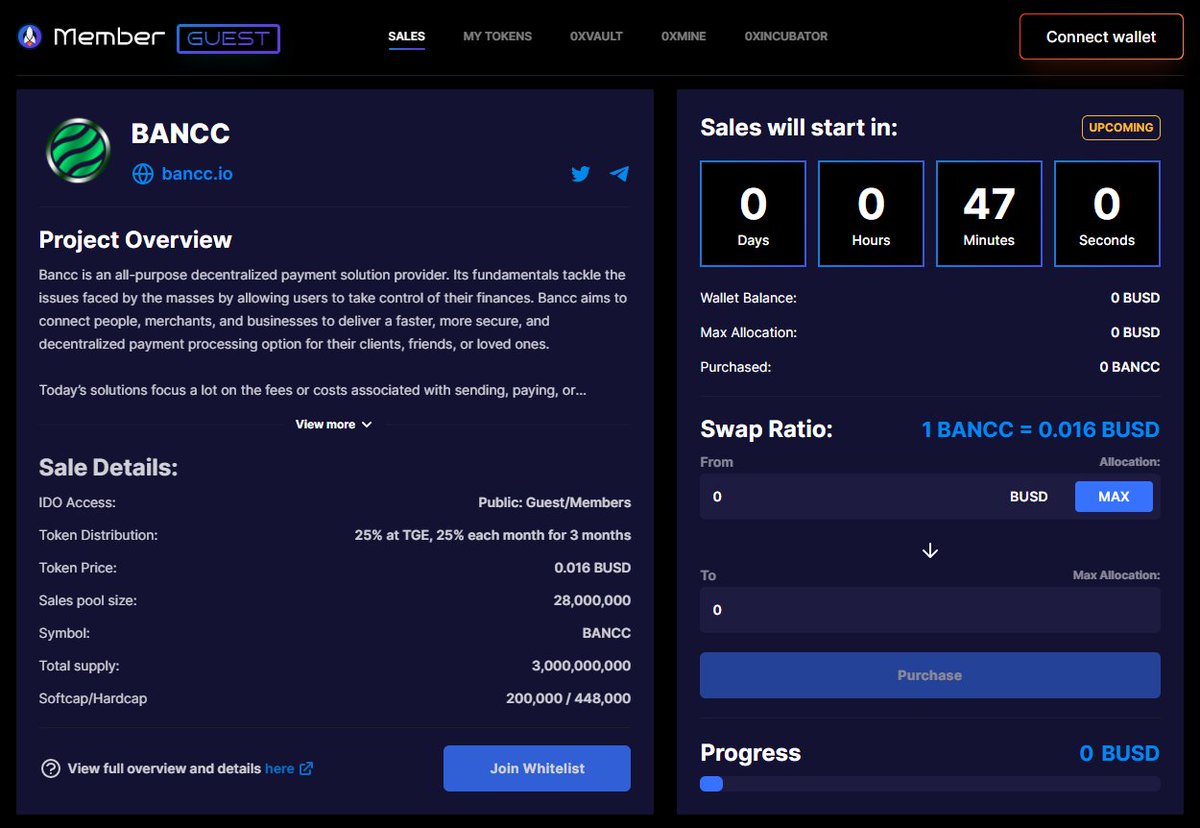The width and height of the screenshot is (1200, 828).
Task: Click the question mark help icon
Action: 50,769
